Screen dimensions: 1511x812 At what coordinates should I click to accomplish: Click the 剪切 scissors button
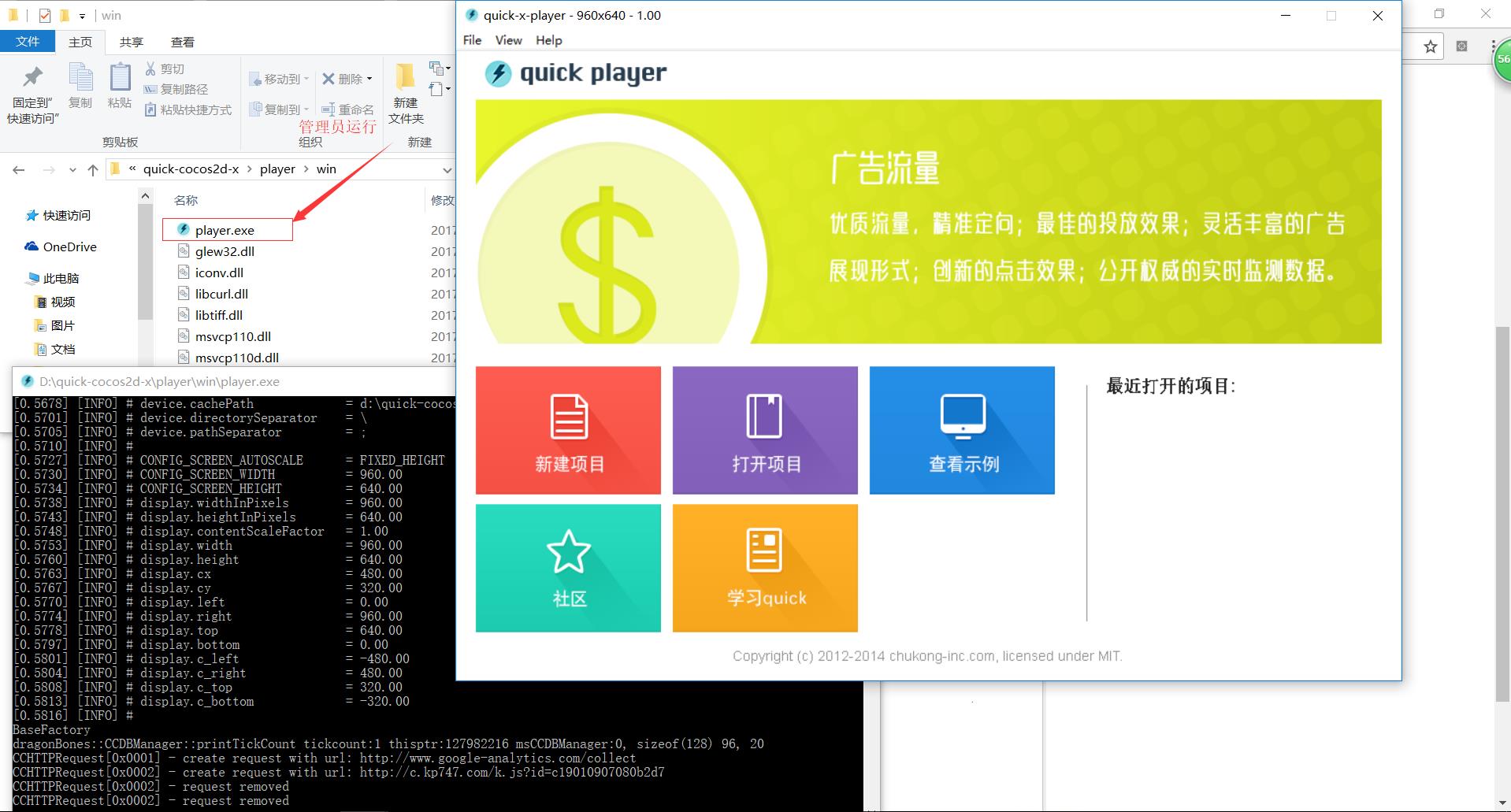click(x=164, y=69)
